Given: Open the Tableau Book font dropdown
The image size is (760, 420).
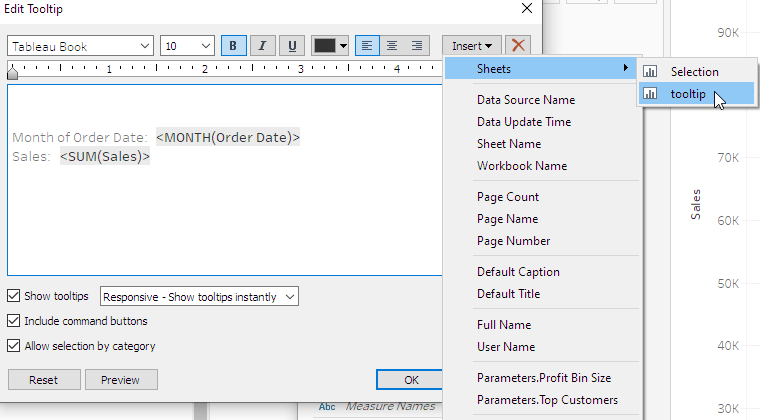Looking at the screenshot, I should (x=81, y=46).
